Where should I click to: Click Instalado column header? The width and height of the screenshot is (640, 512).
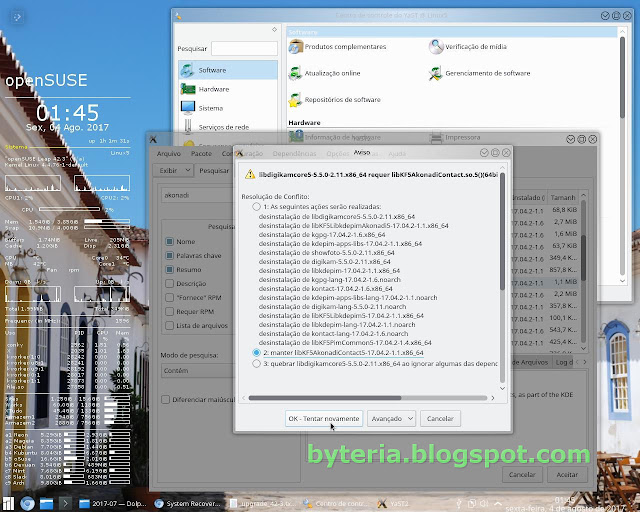(x=529, y=197)
